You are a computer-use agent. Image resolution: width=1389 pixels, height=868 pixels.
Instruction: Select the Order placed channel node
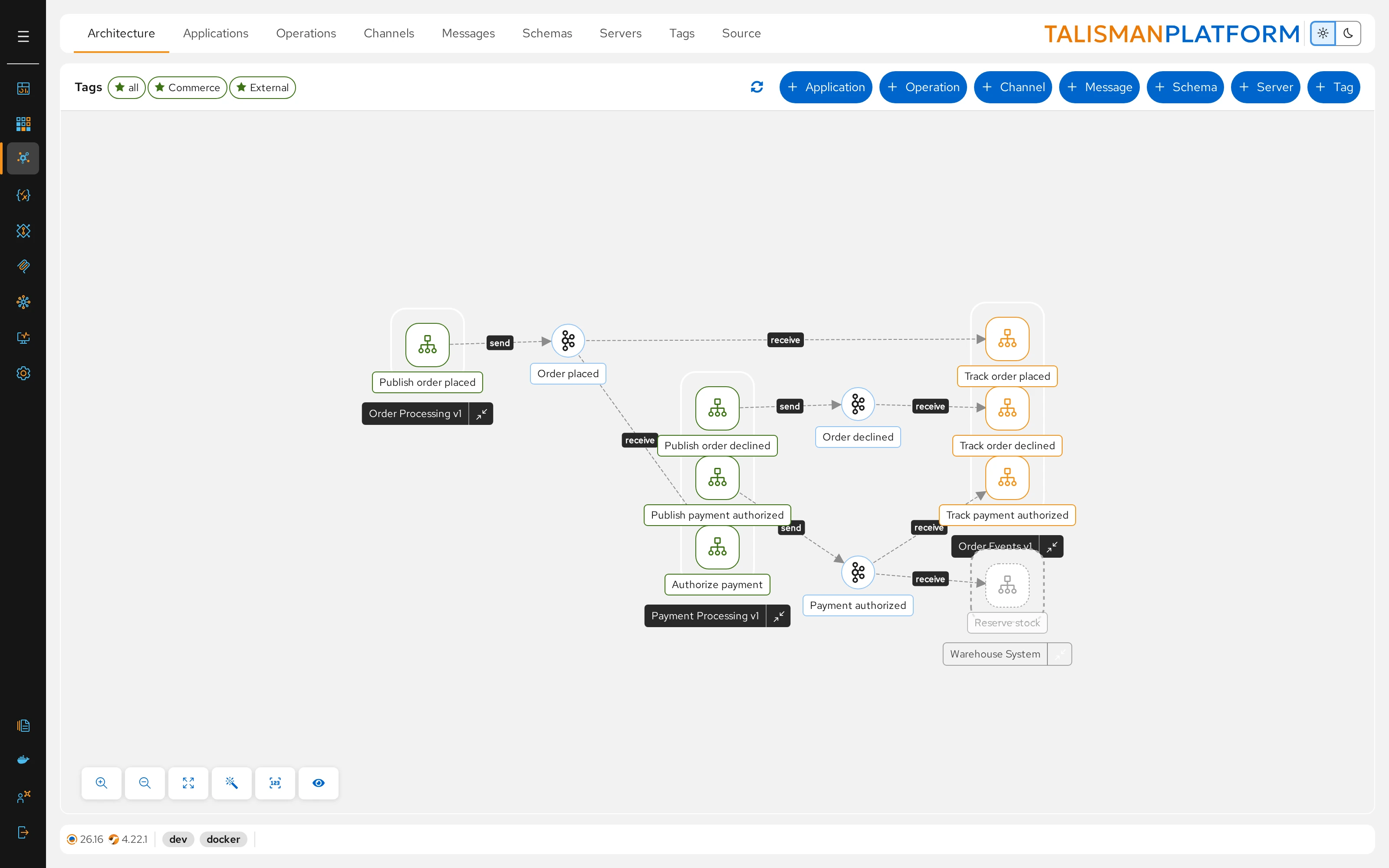568,340
